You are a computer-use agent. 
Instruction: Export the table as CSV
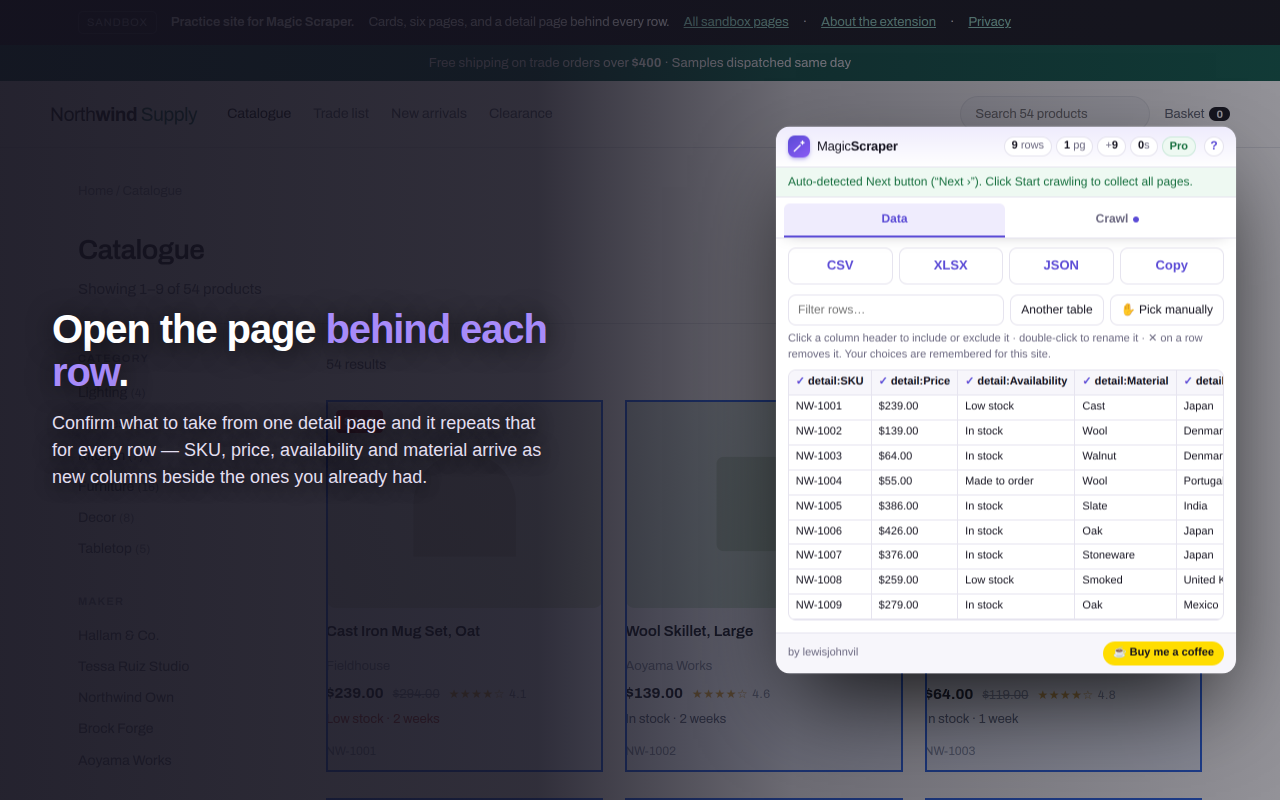(840, 266)
